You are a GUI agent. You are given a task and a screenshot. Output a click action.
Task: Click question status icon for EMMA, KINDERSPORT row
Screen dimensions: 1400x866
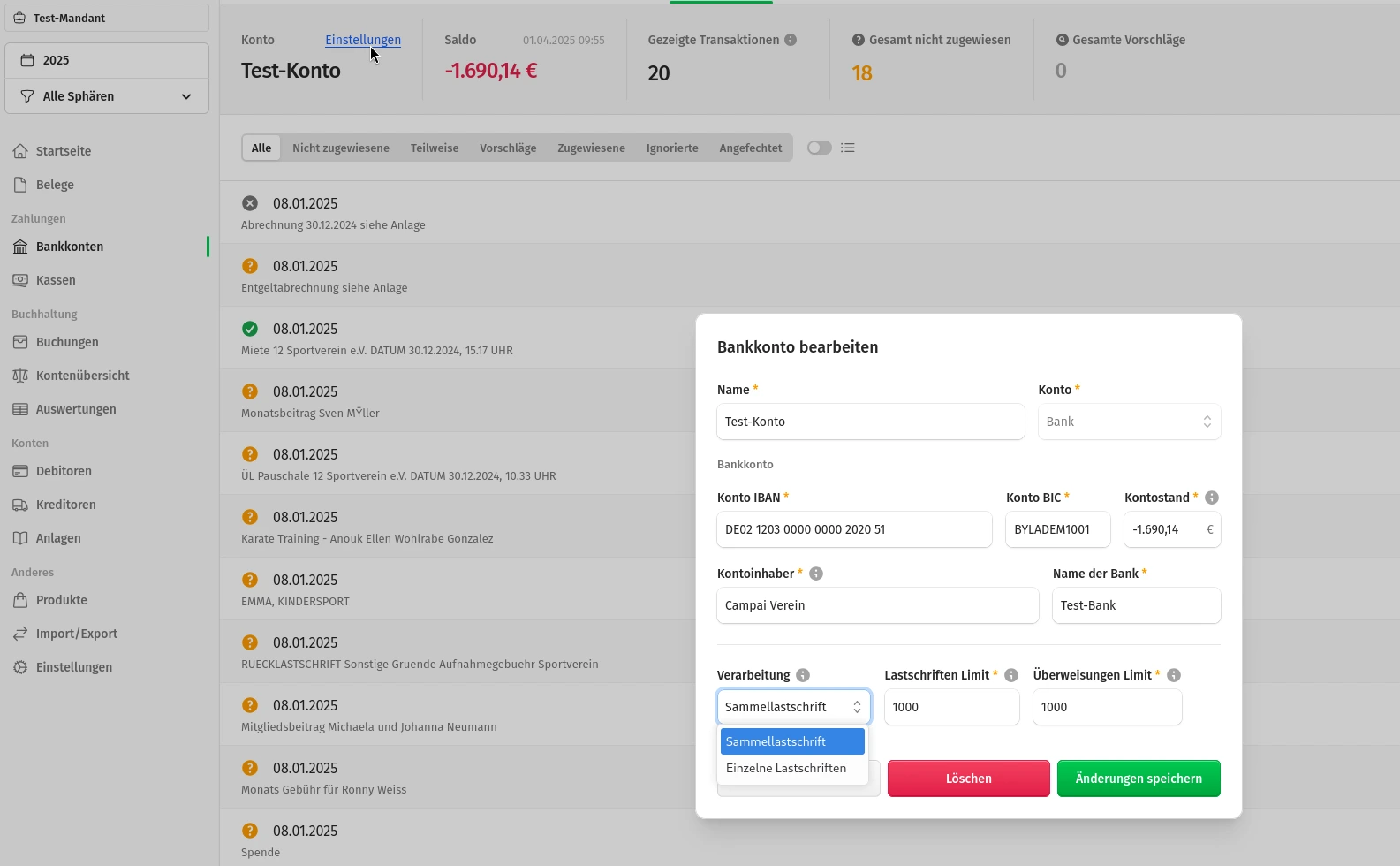[250, 580]
